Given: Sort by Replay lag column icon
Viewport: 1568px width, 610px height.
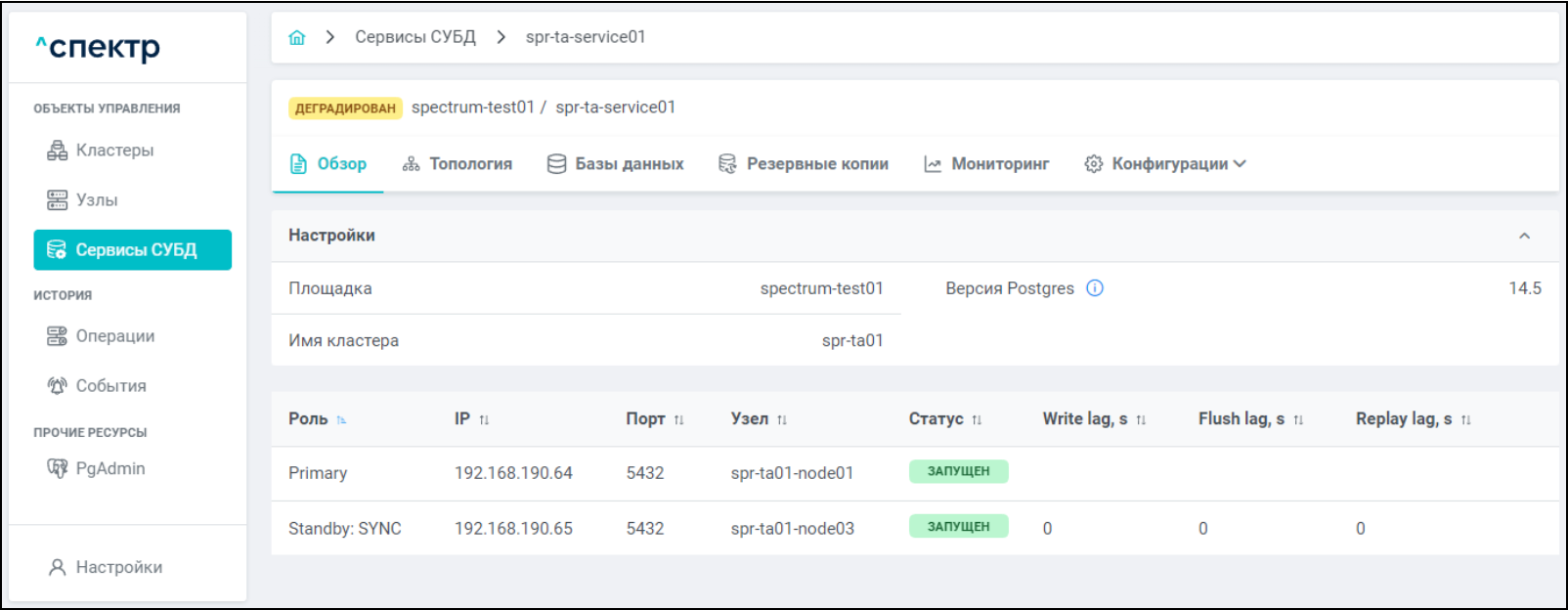Looking at the screenshot, I should click(1466, 420).
